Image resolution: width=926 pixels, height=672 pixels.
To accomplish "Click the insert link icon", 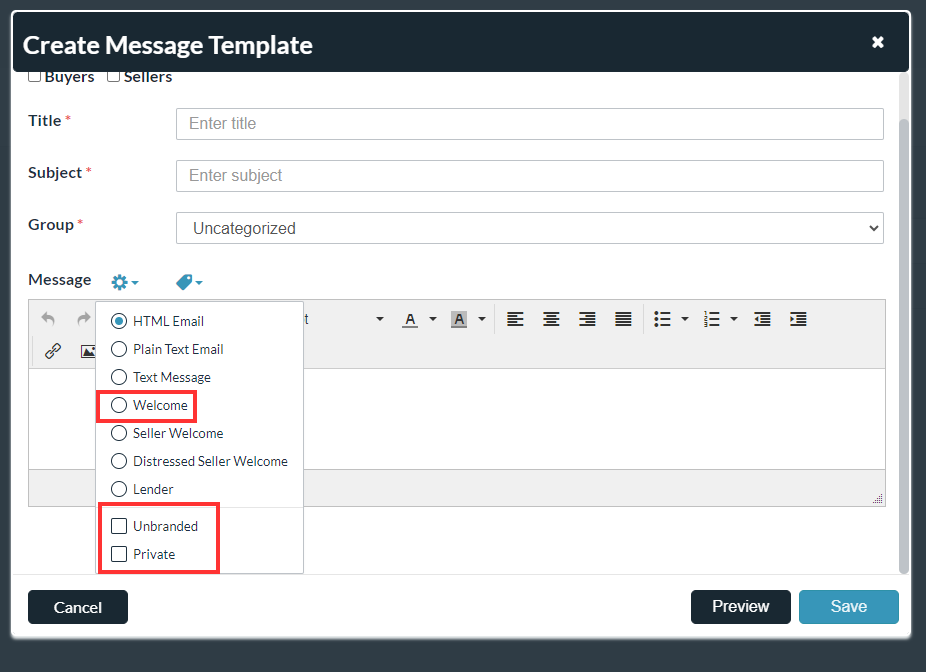I will (53, 351).
